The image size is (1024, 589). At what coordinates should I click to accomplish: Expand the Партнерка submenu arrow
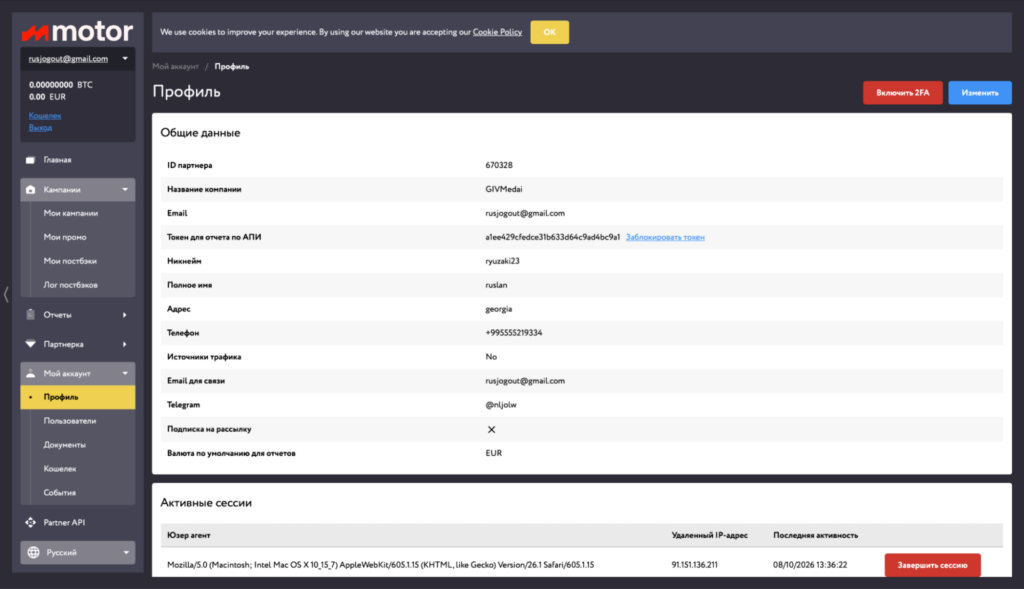tap(125, 344)
